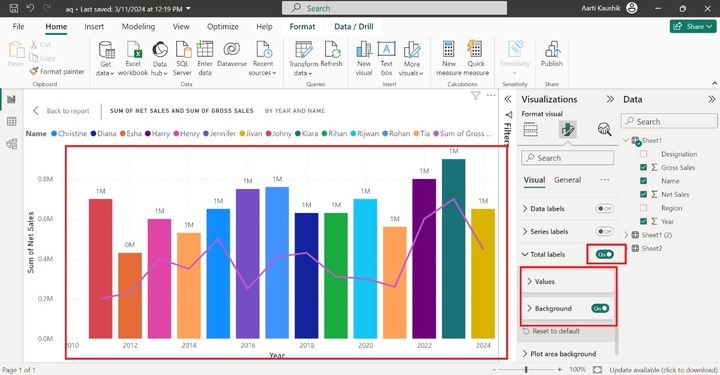Uncheck the Gross Sales field

click(x=643, y=168)
